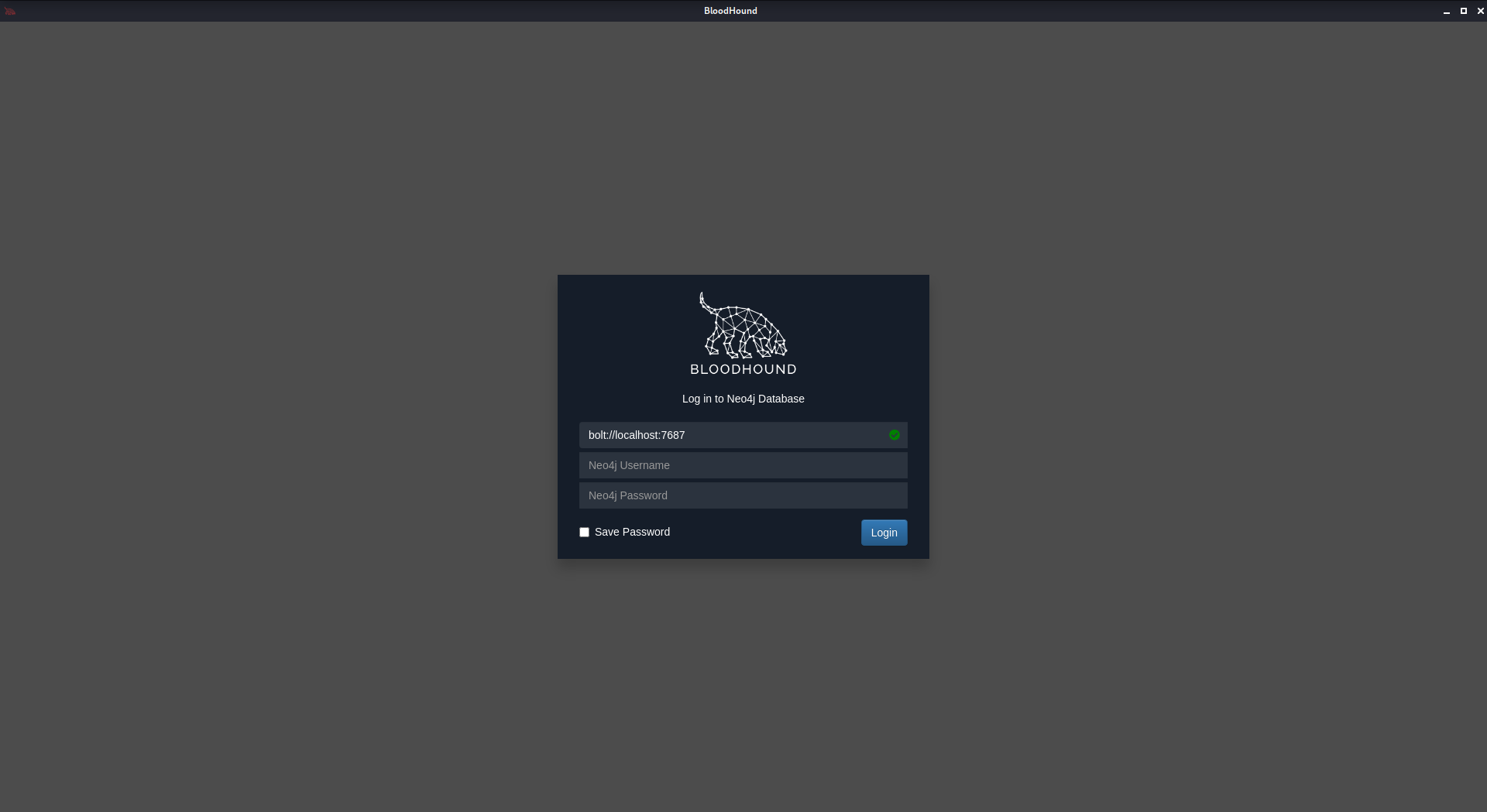Close the BloodHound window

pyautogui.click(x=1480, y=11)
